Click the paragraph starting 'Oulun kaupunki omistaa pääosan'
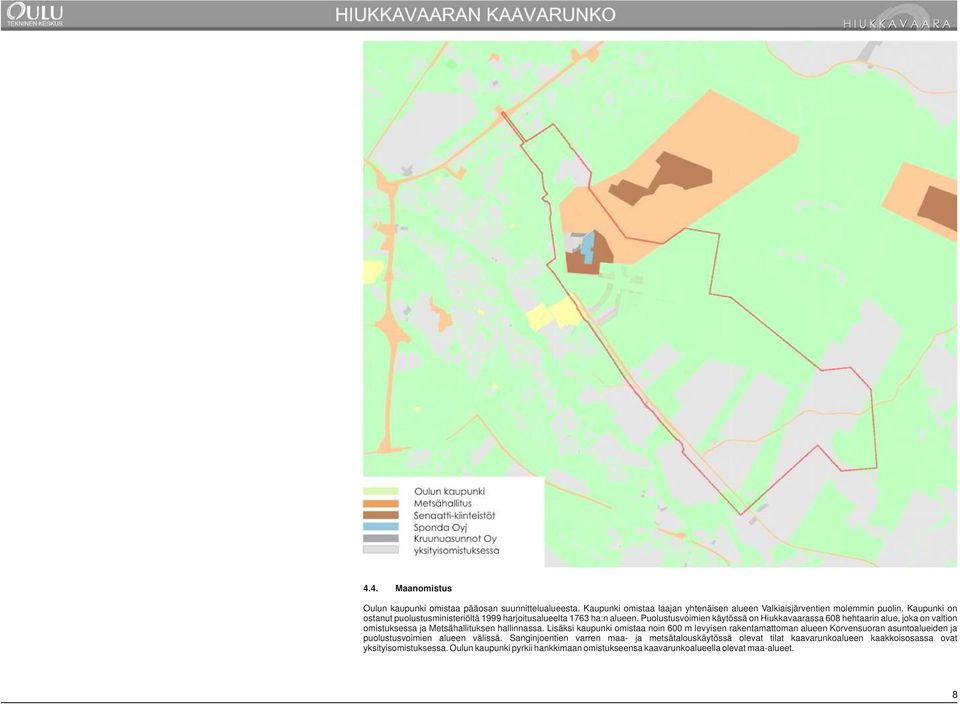This screenshot has width=960, height=704. coord(659,628)
